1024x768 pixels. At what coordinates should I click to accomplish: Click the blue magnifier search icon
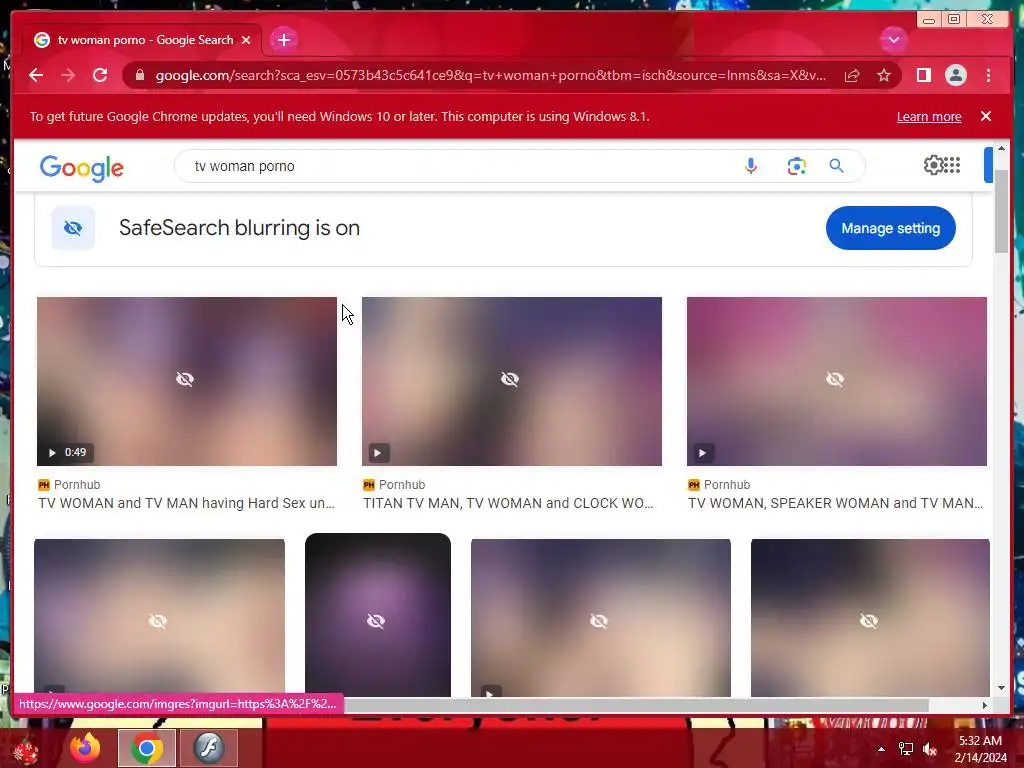836,166
